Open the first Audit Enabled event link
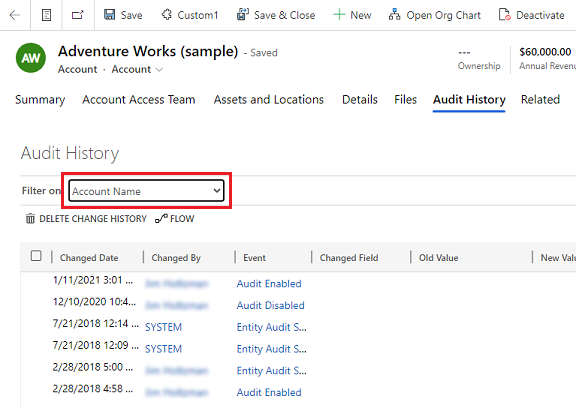The image size is (576, 408). 269,284
